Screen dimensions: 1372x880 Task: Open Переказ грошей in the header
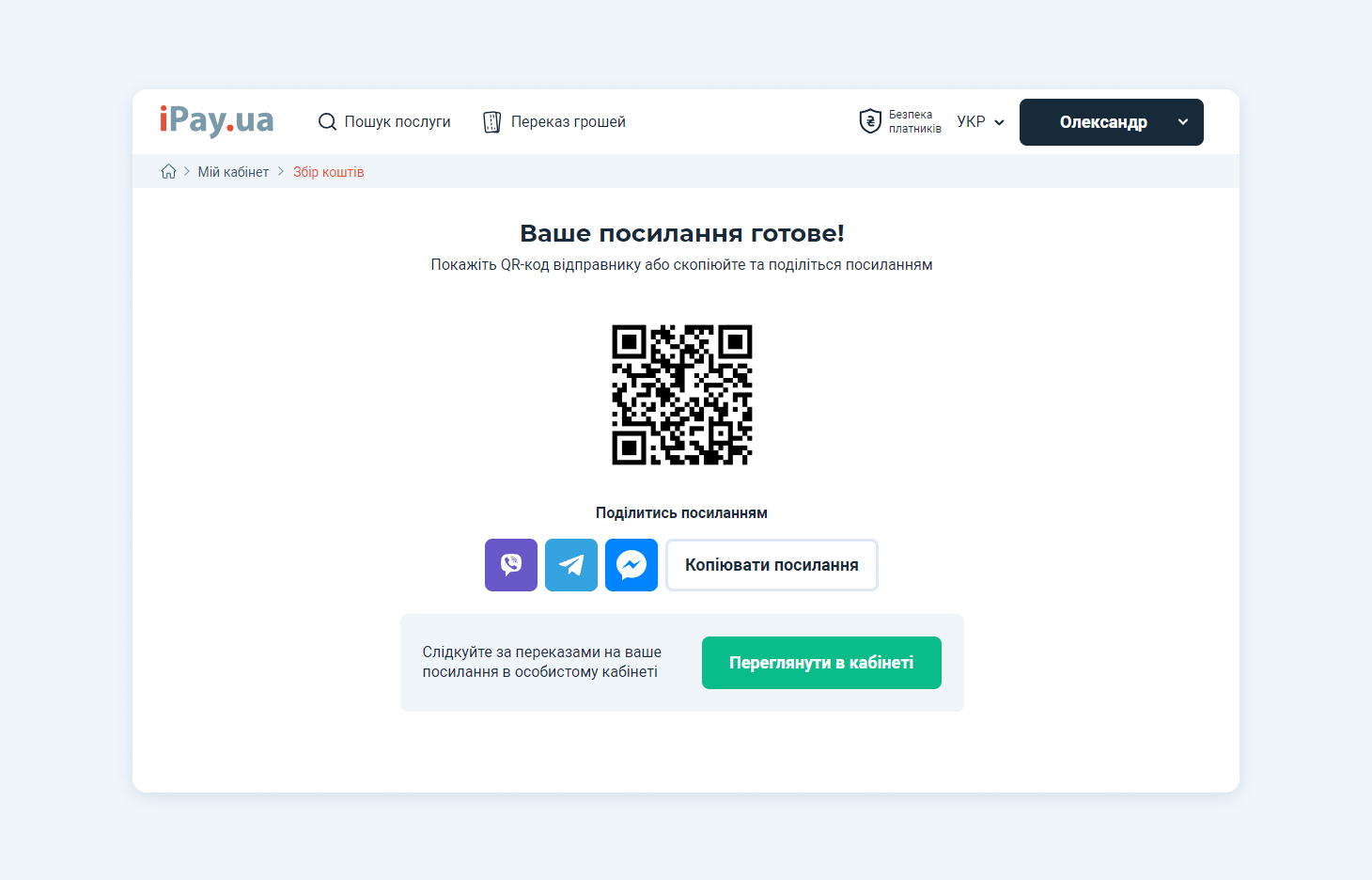click(x=554, y=122)
